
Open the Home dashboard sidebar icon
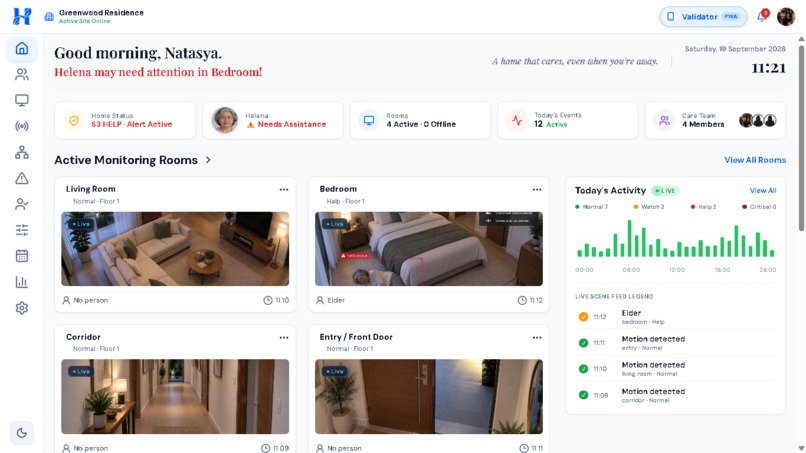click(22, 48)
